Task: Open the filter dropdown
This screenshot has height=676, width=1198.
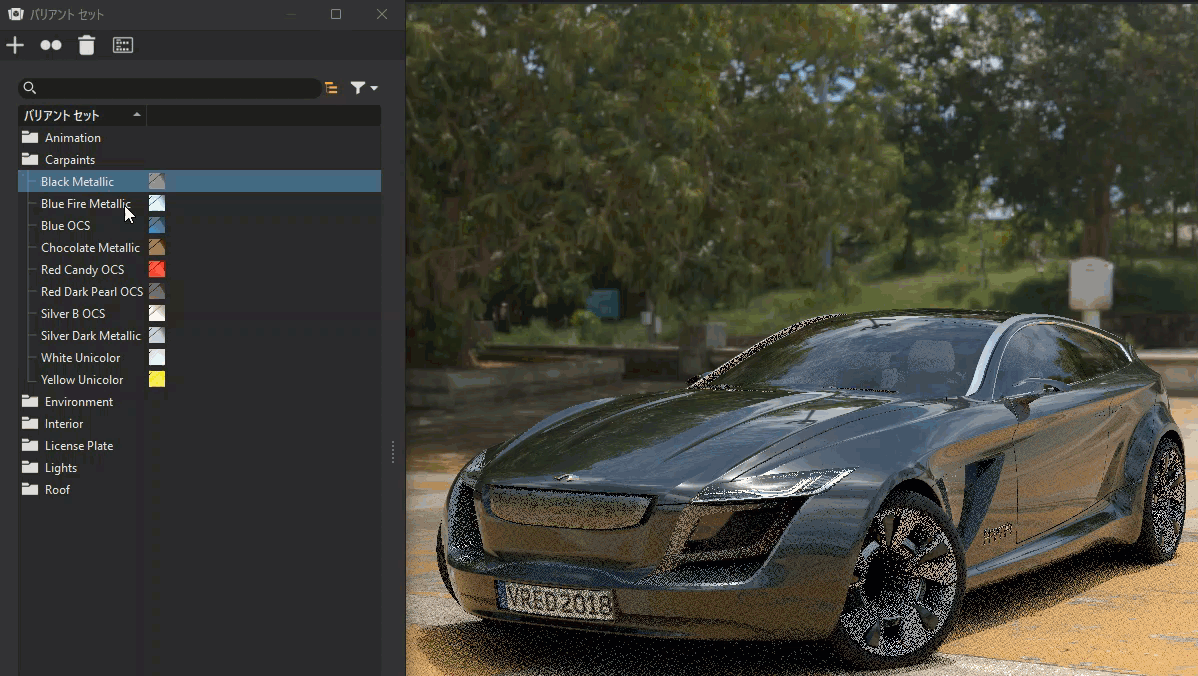Action: [x=364, y=88]
